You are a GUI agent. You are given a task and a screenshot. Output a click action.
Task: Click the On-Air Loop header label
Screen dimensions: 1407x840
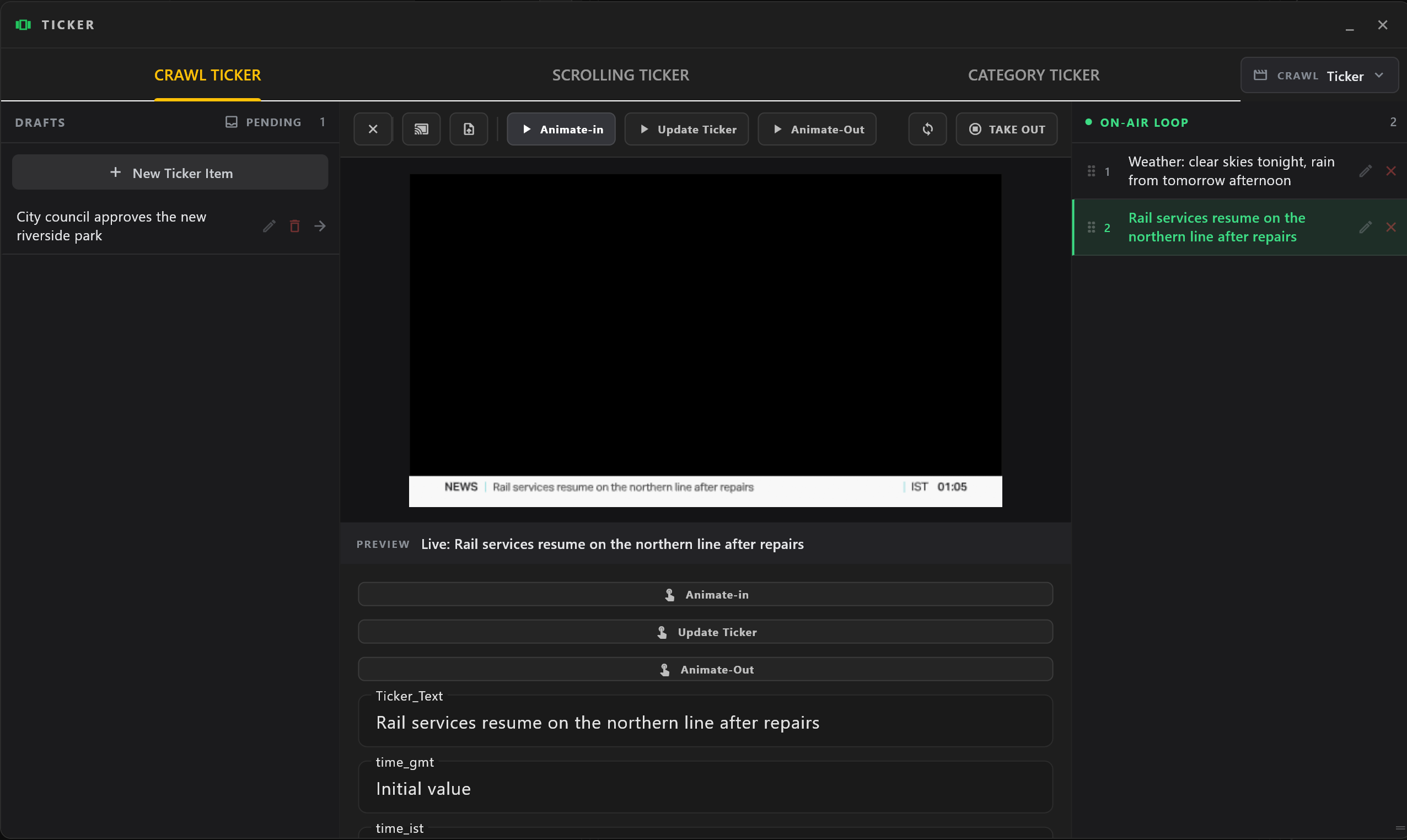[x=1143, y=122]
